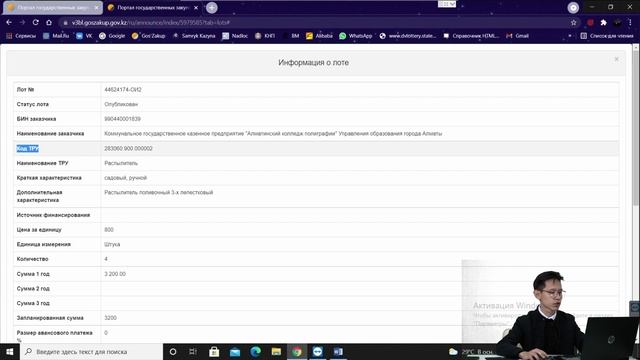Select the second Портал государственных tab
This screenshot has width=640, height=360.
click(152, 8)
